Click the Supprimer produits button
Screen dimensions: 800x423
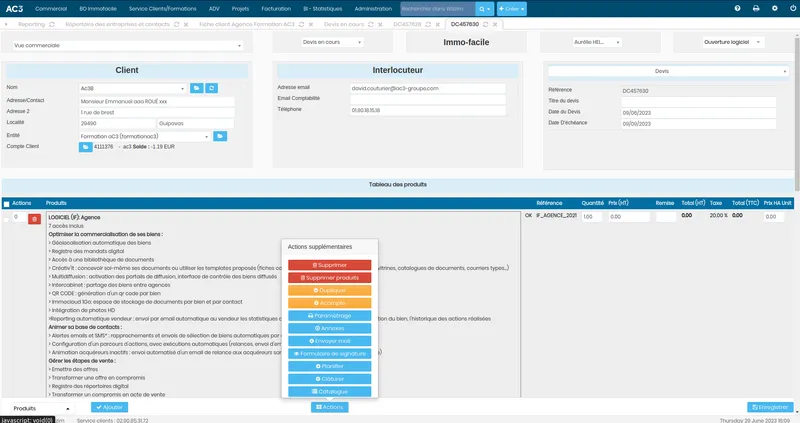point(330,278)
